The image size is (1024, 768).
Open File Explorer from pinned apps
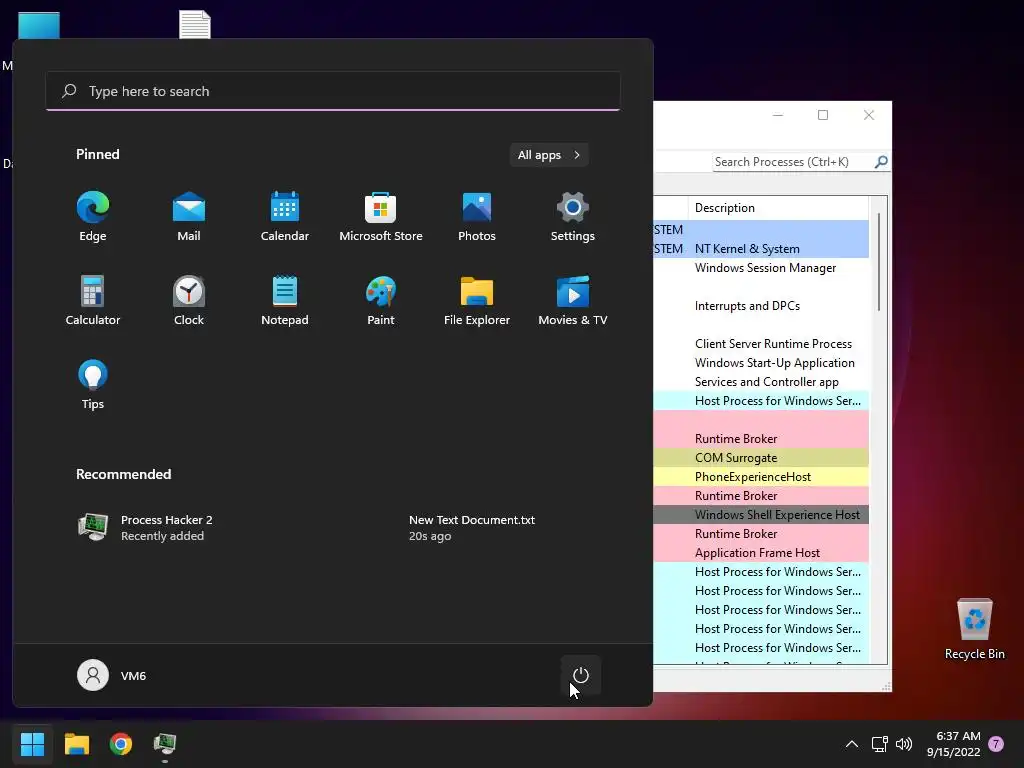point(477,301)
